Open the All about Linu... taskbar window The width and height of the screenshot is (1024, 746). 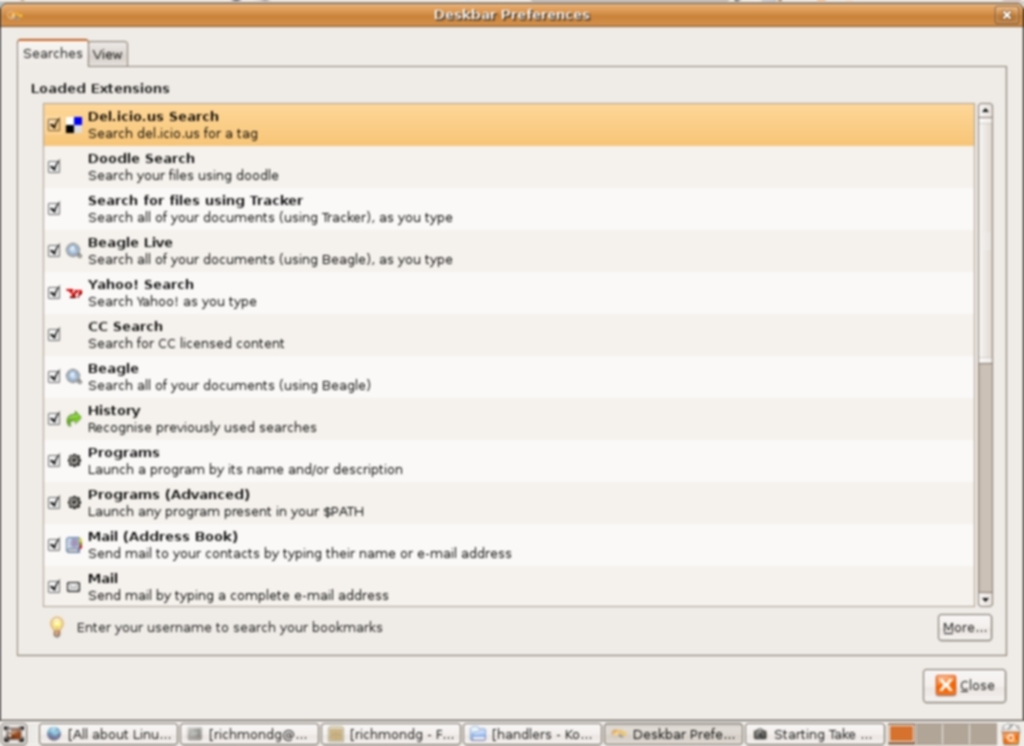coord(109,734)
